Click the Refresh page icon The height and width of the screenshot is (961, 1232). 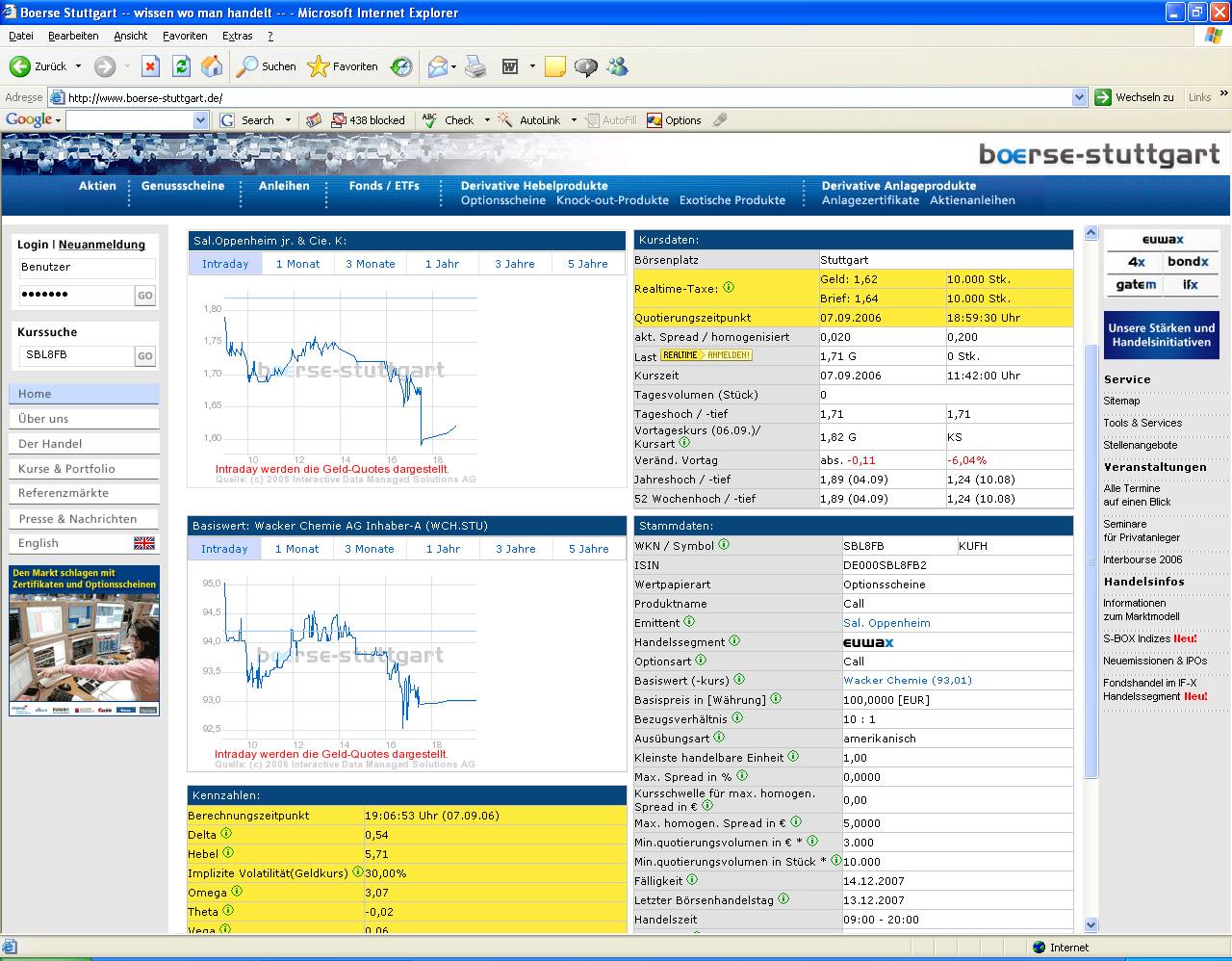tap(181, 66)
